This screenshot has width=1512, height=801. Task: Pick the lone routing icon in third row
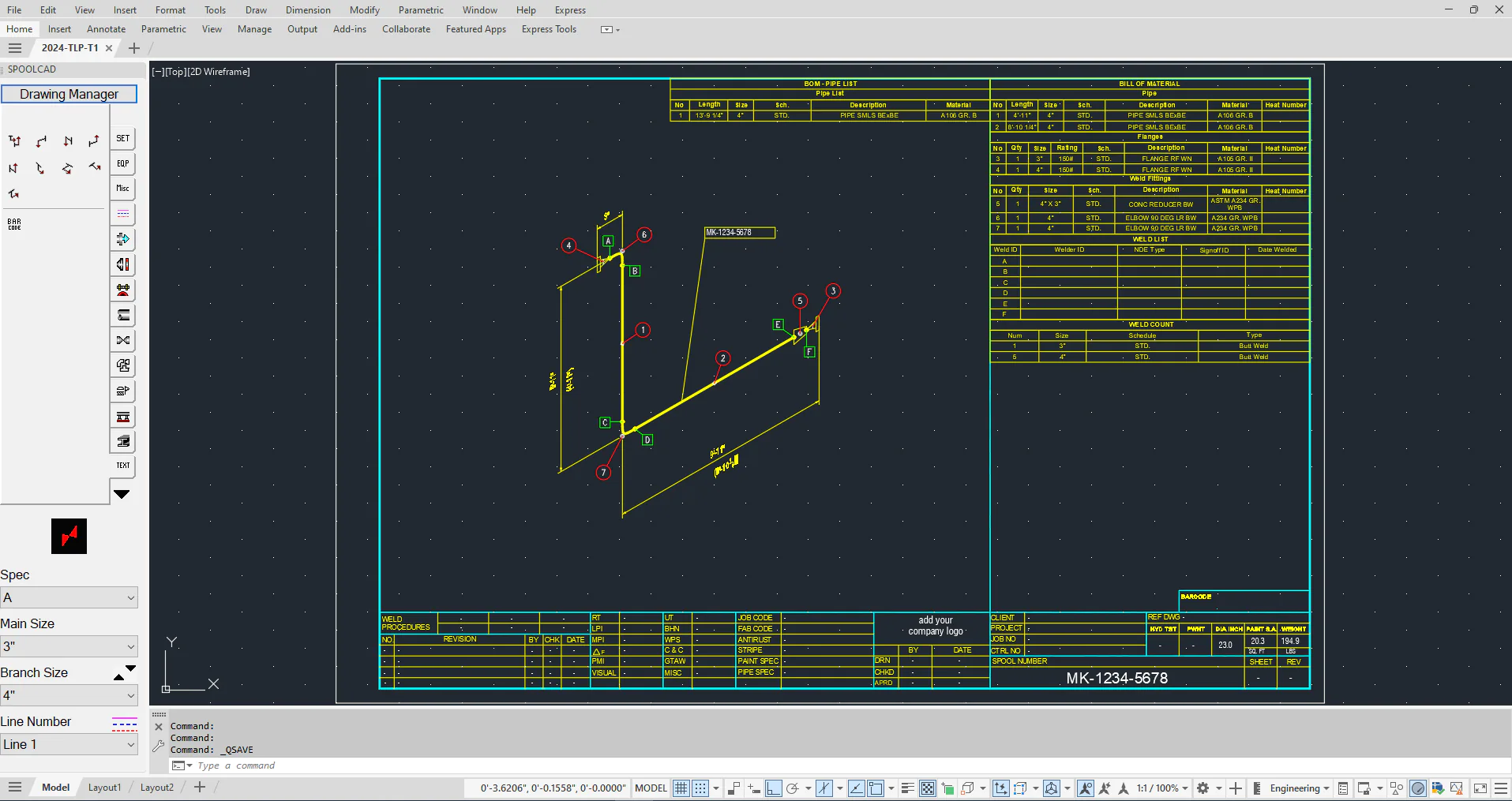(13, 193)
